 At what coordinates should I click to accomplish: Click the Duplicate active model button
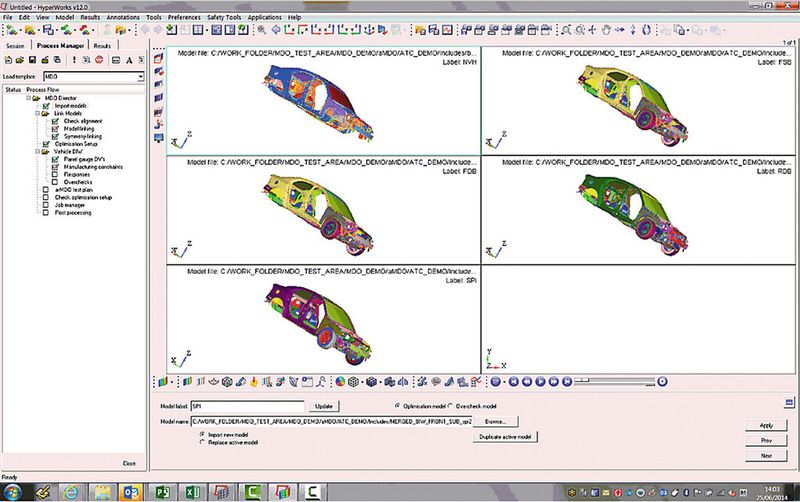(505, 437)
